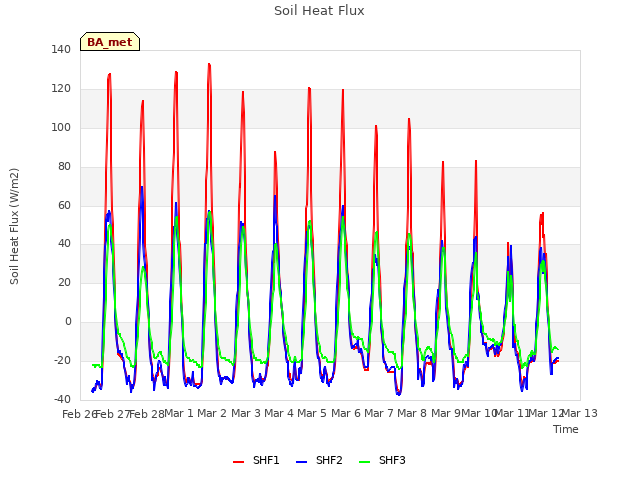Click the Soil Heat Flux chart title
The height and width of the screenshot is (480, 640).
[319, 11]
